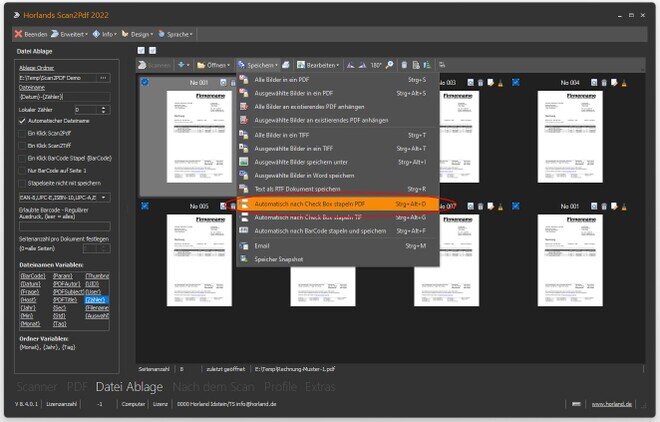
Task: Click the '...' browse button for Ablage Ordner
Action: 103,78
